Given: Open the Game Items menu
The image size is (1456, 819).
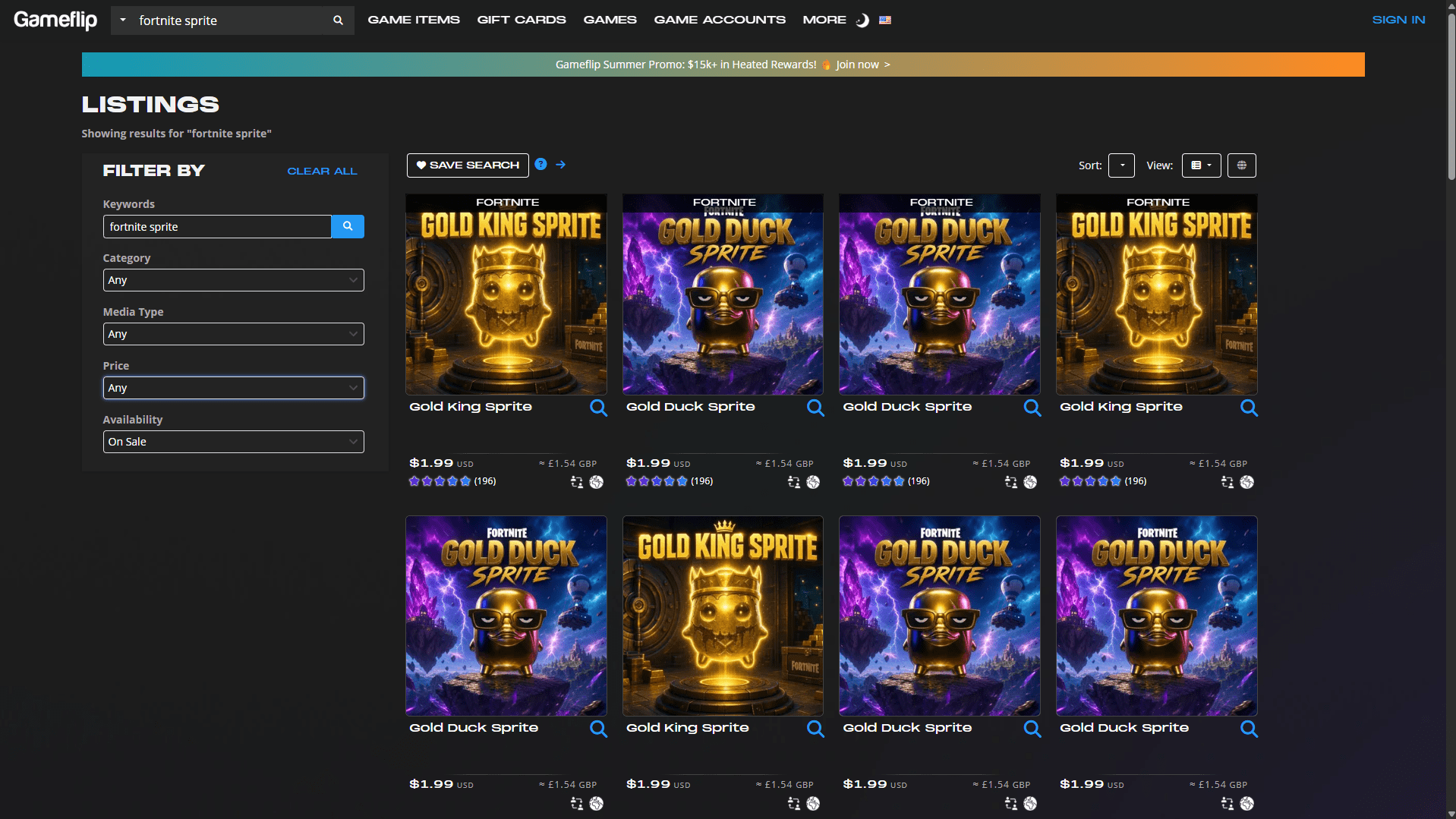Looking at the screenshot, I should point(414,20).
